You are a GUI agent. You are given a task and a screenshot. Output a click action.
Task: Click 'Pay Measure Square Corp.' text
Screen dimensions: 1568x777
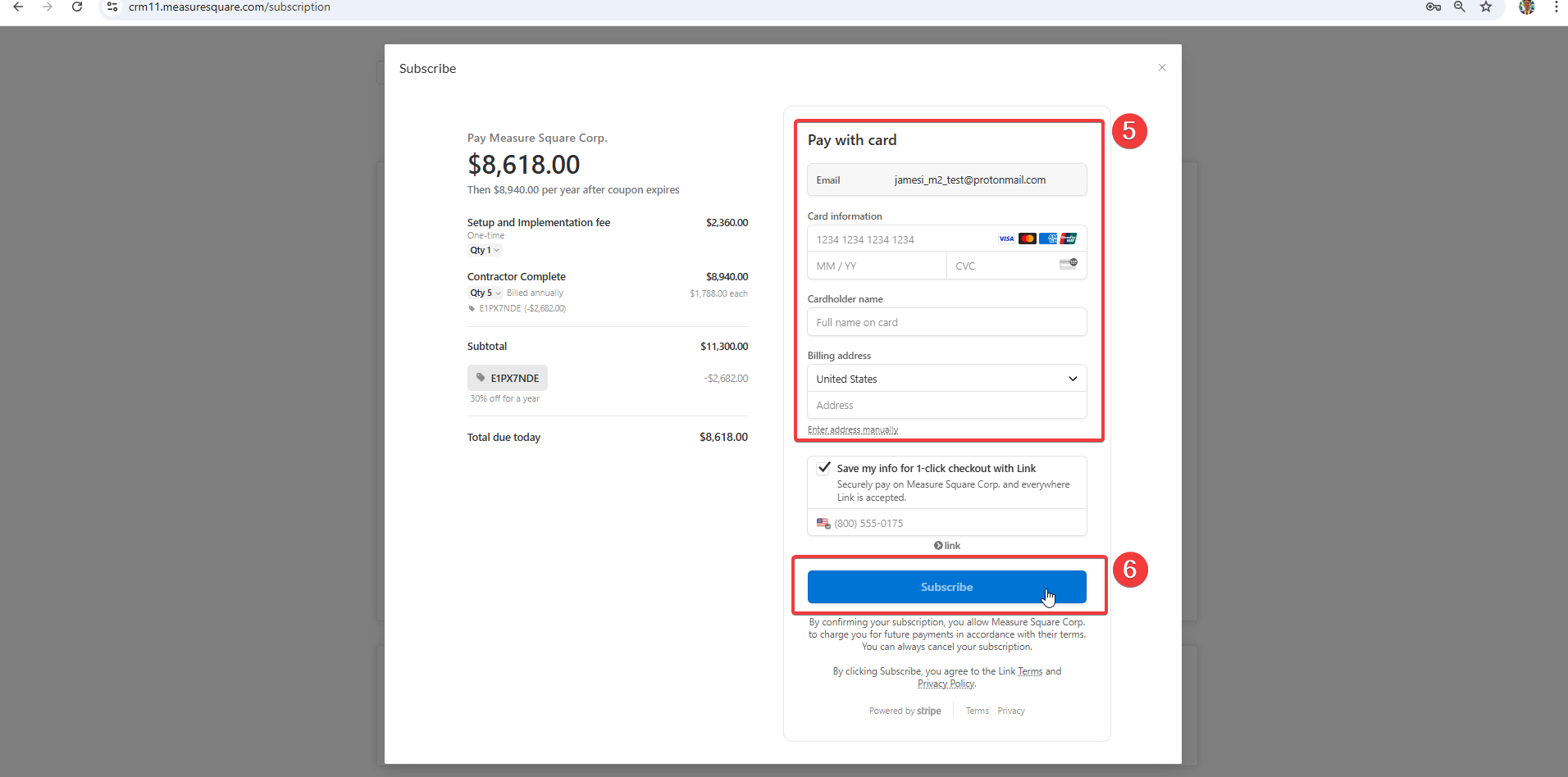(537, 138)
